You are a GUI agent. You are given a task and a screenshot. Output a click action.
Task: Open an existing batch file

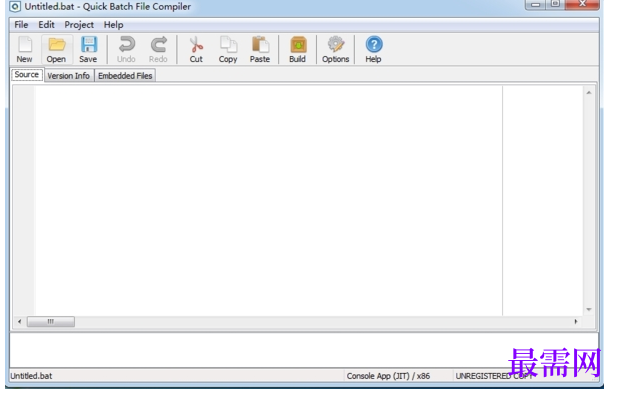(56, 49)
